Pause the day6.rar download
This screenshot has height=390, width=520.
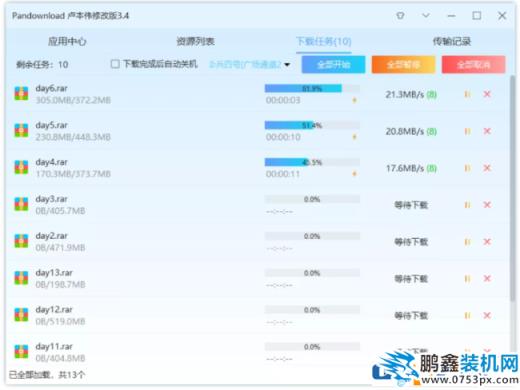pos(467,94)
